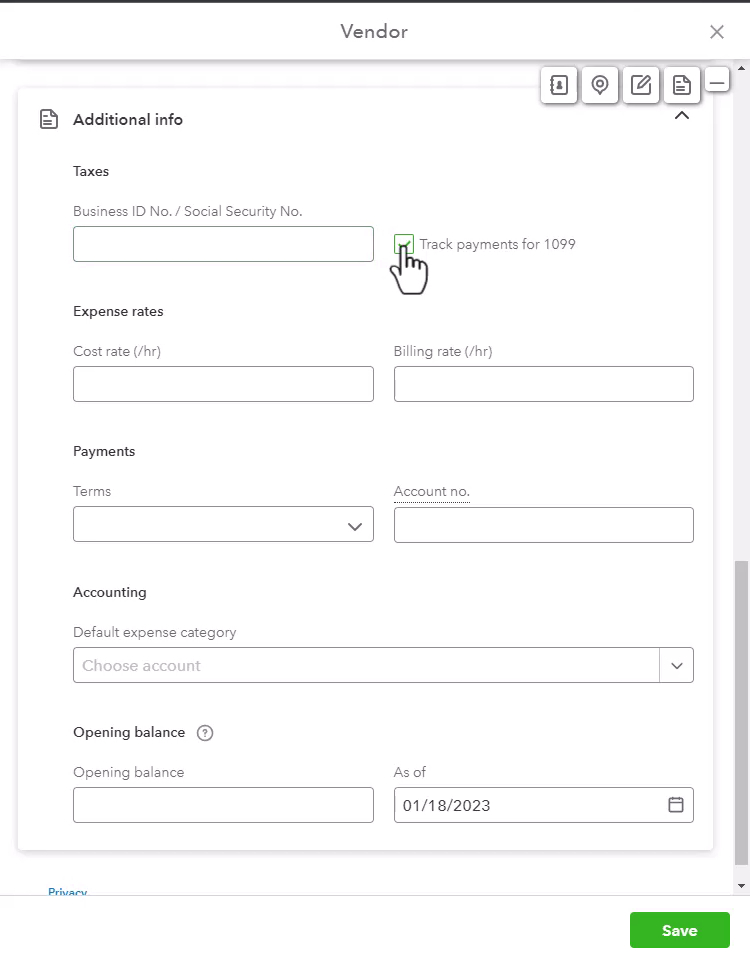The image size is (750, 956).
Task: Collapse the Additional info section chevron
Action: tap(682, 115)
